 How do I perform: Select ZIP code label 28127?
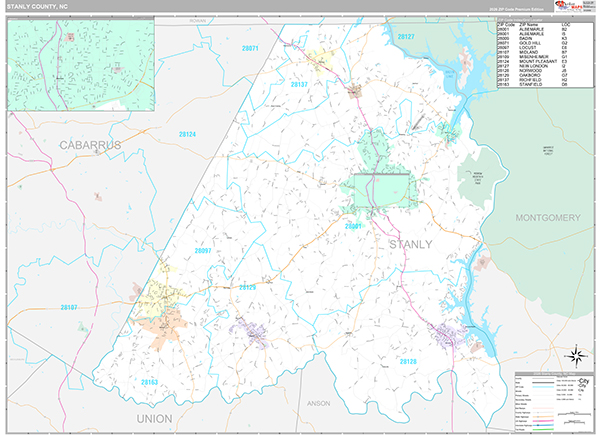(406, 37)
